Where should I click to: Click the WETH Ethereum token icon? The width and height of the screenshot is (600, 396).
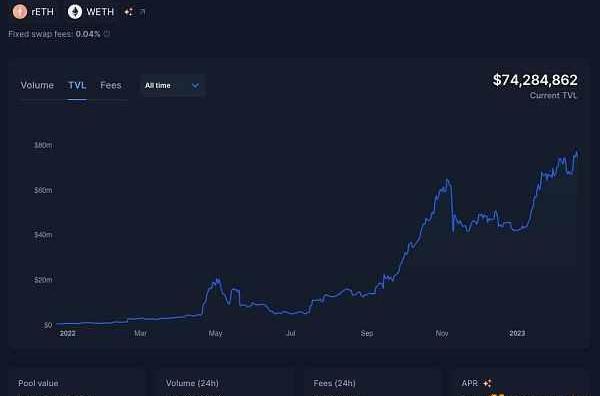[75, 12]
